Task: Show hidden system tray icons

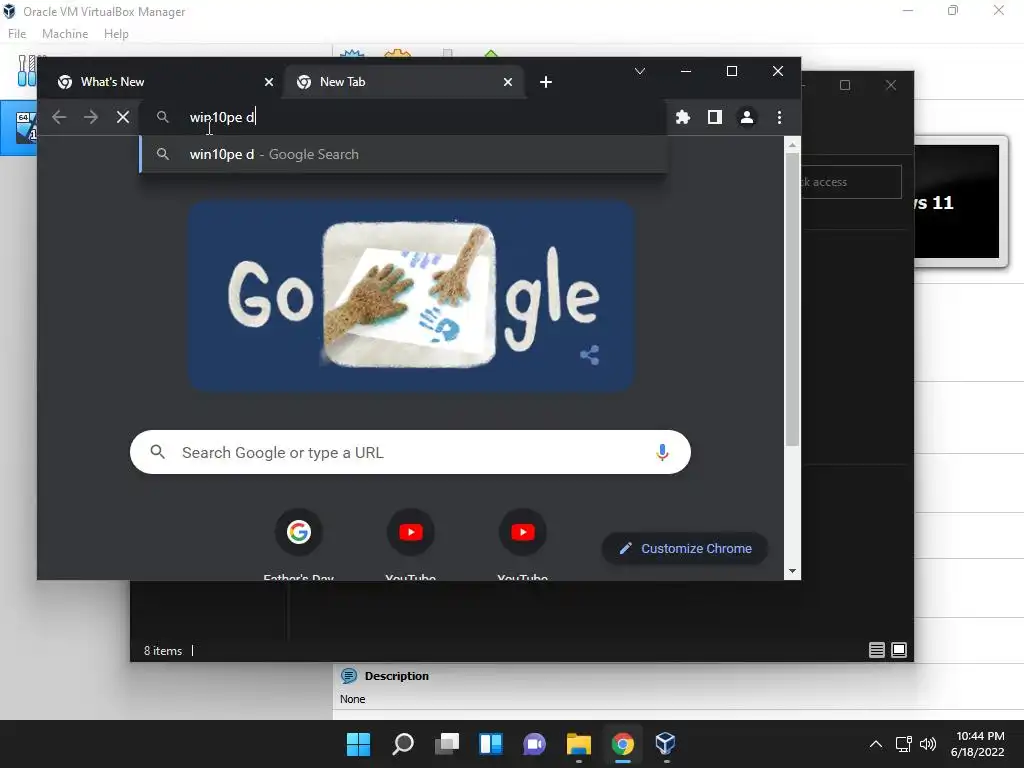Action: point(876,744)
